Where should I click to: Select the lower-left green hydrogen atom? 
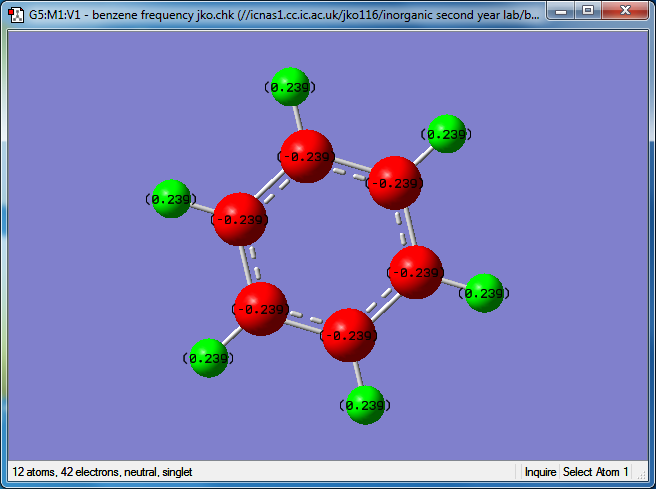(x=209, y=358)
